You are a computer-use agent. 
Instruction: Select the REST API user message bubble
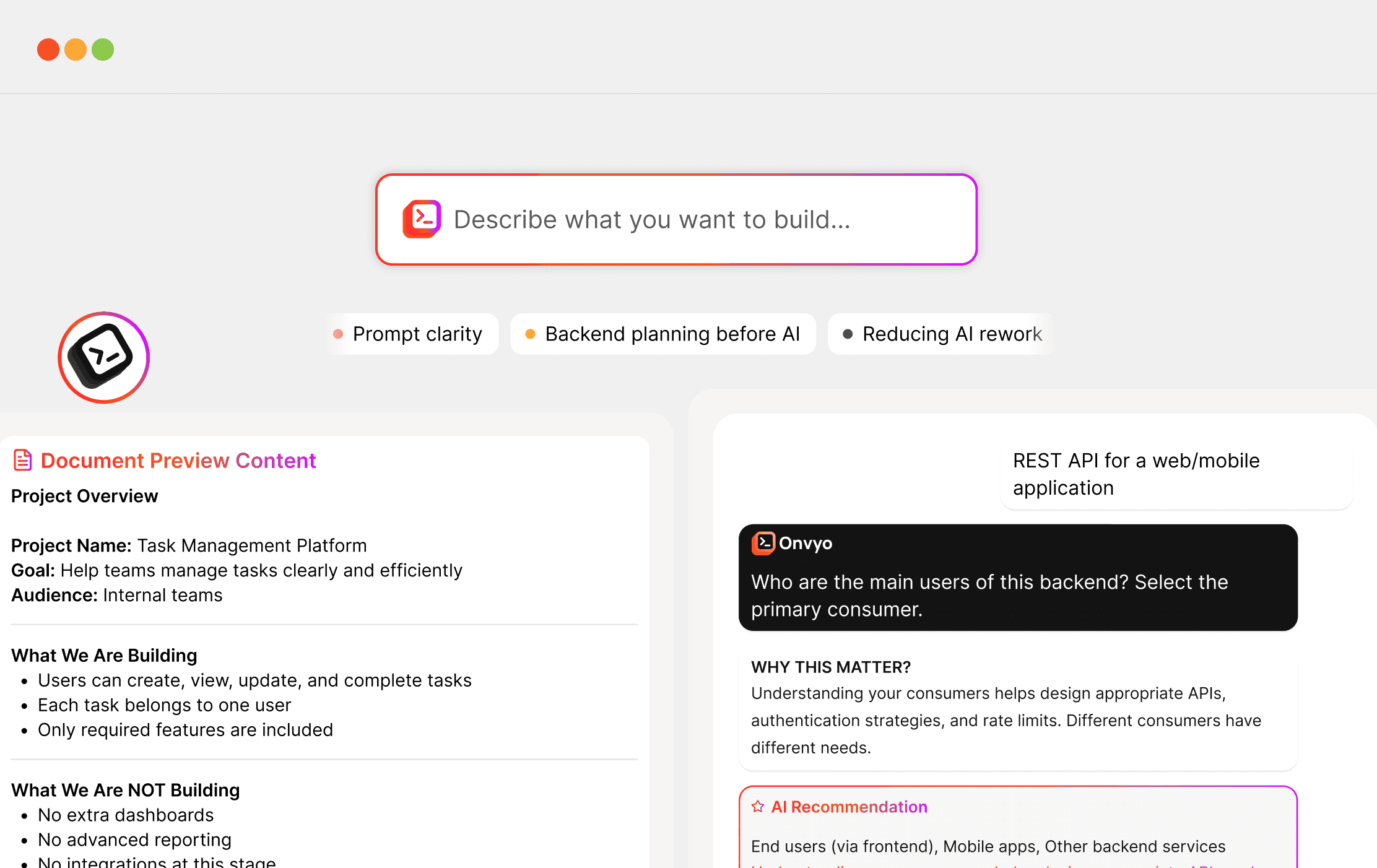click(x=1176, y=474)
